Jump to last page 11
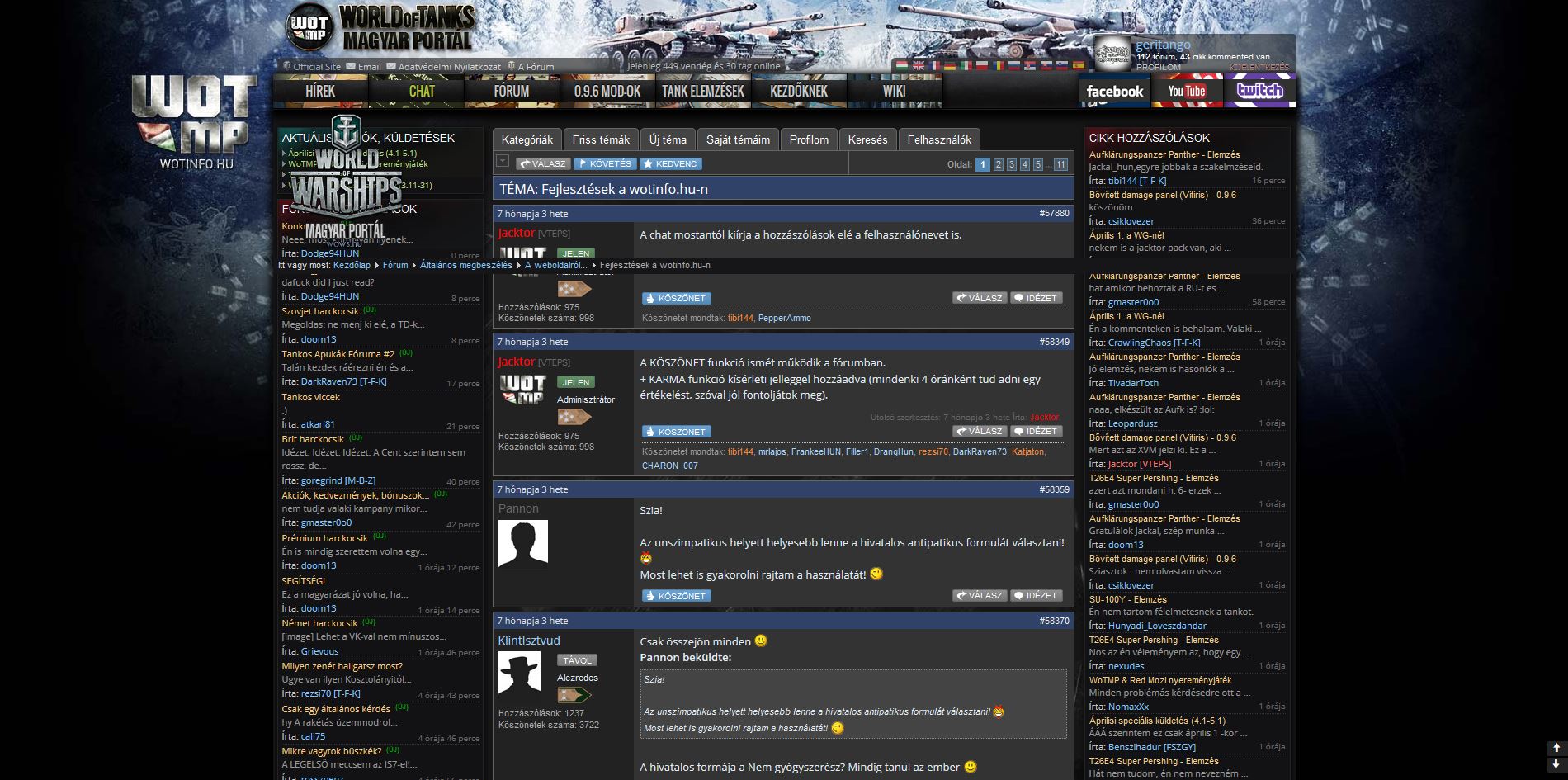The image size is (1568, 780). click(1060, 164)
